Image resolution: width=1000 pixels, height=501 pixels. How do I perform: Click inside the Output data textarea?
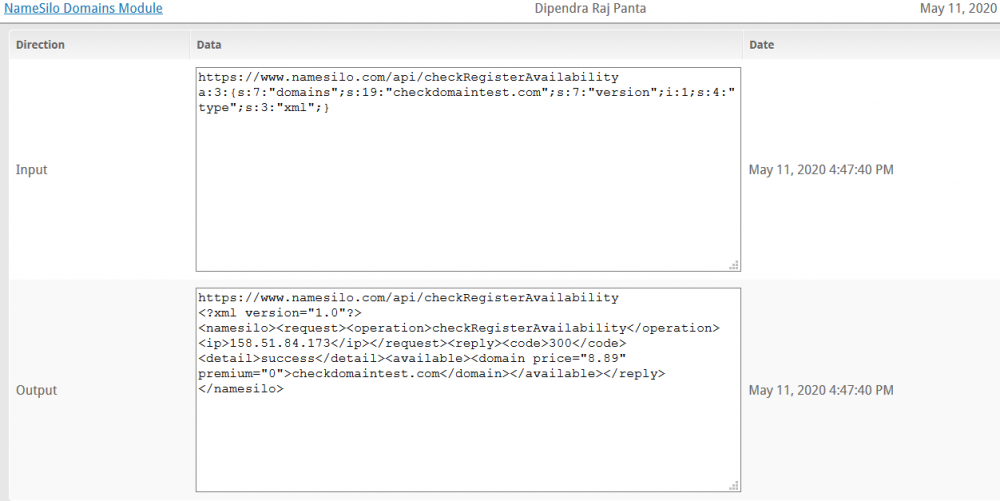pos(468,390)
